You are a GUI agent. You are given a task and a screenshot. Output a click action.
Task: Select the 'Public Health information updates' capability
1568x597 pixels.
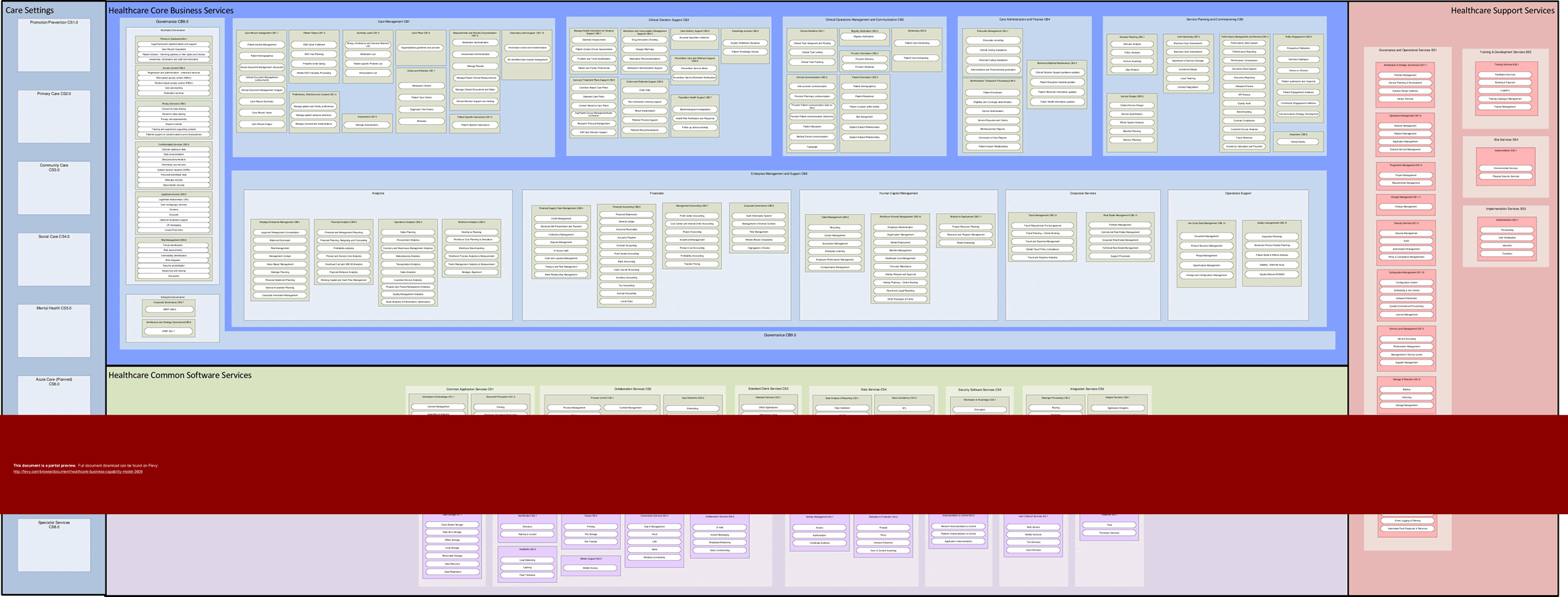1058,102
